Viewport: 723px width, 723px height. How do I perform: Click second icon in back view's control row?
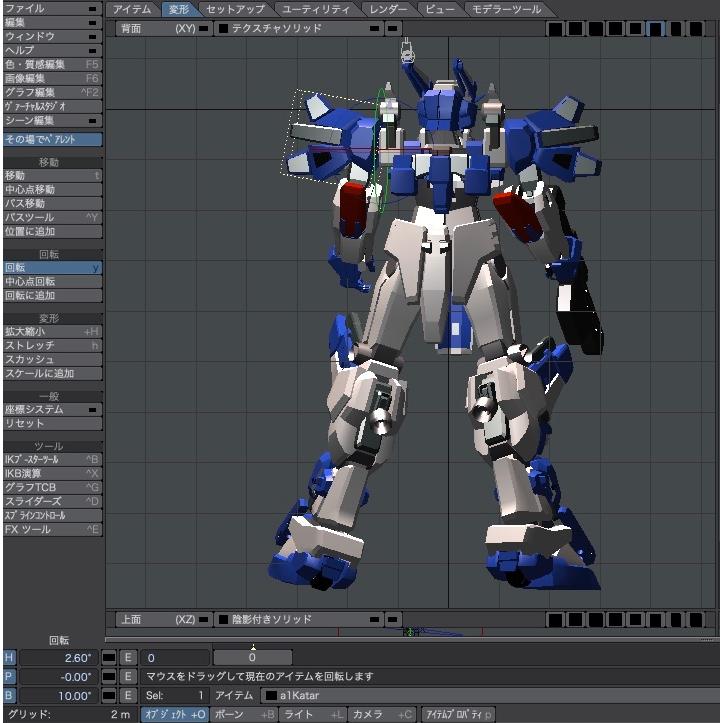[575, 29]
